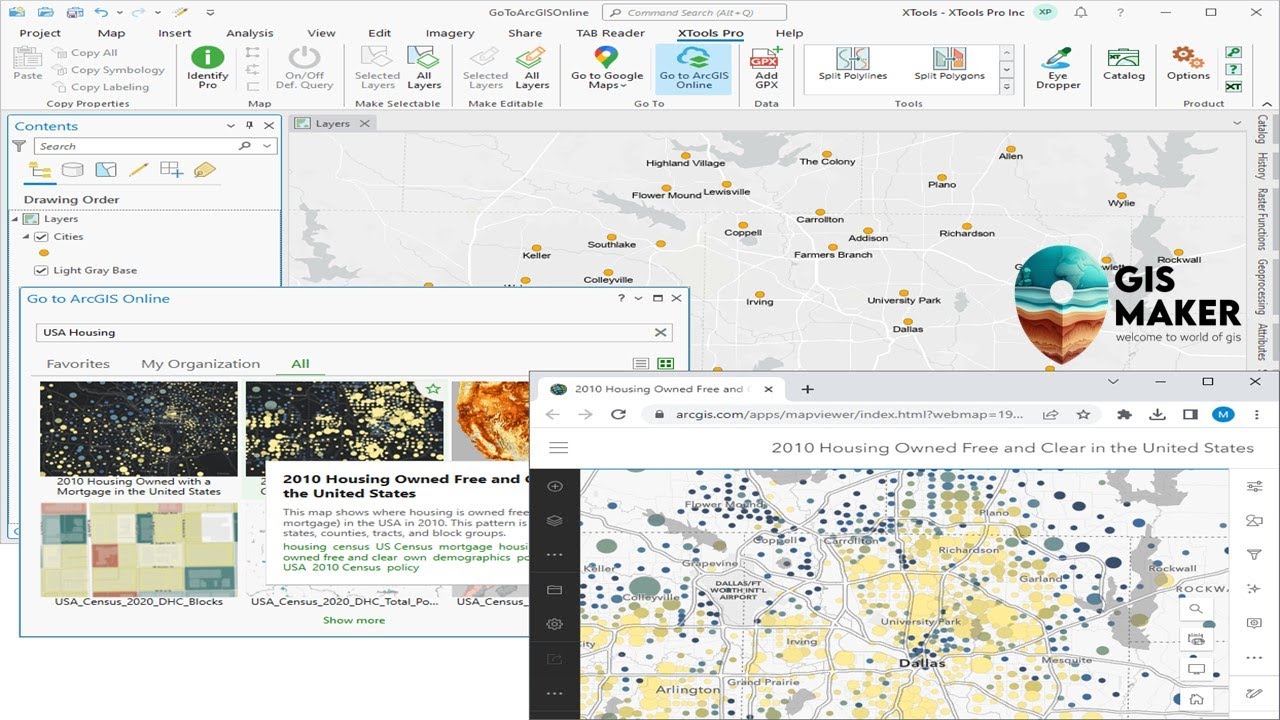Activate the Eye Dropper tool
The width and height of the screenshot is (1280, 720).
(x=1058, y=68)
